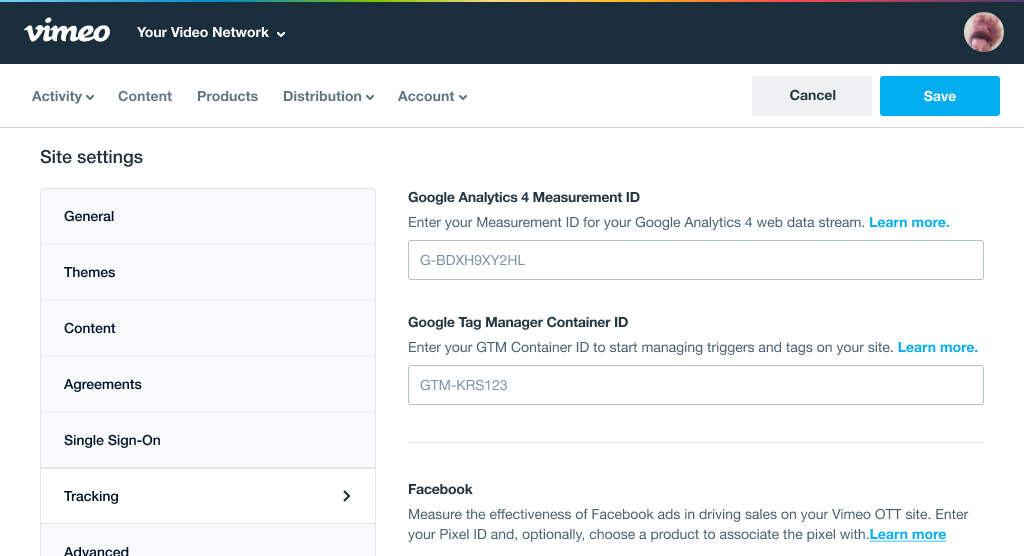
Task: Open the Your Video Network dropdown
Action: (210, 33)
